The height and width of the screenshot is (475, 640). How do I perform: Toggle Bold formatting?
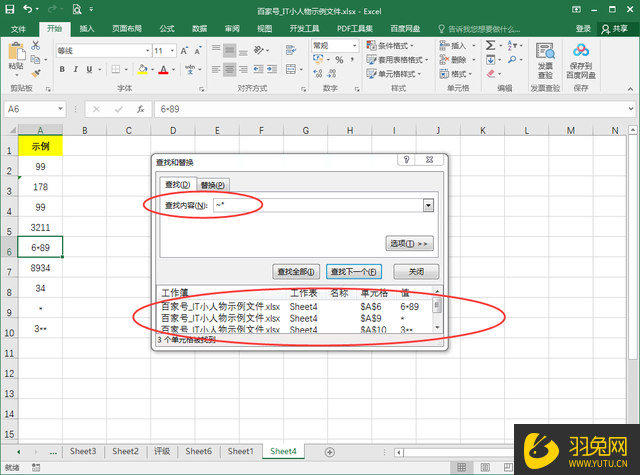62,69
